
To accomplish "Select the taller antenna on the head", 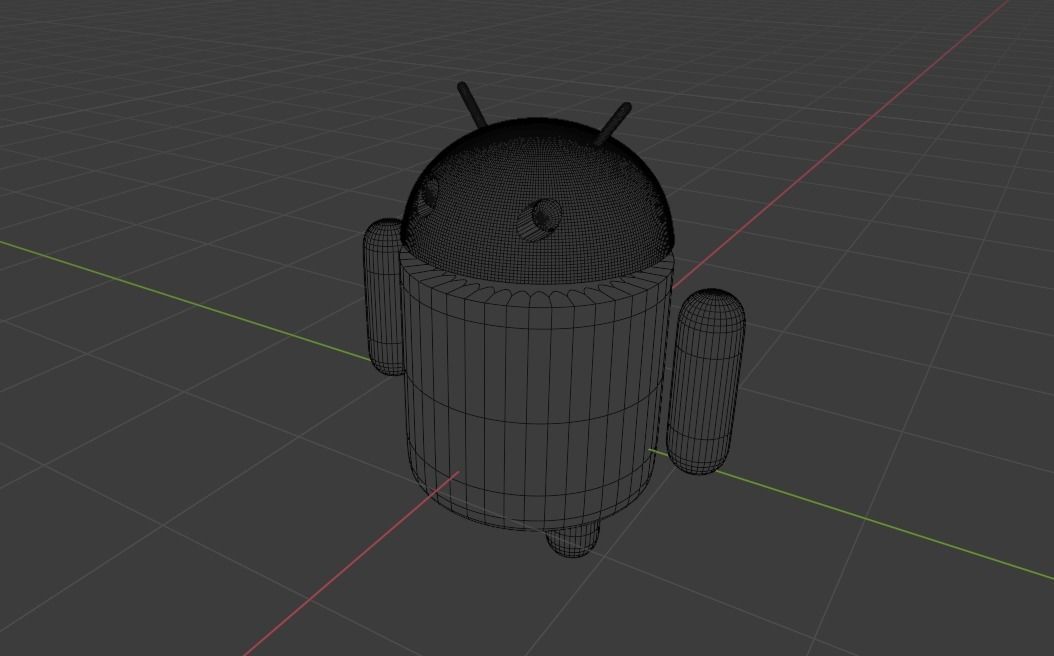I will 472,105.
